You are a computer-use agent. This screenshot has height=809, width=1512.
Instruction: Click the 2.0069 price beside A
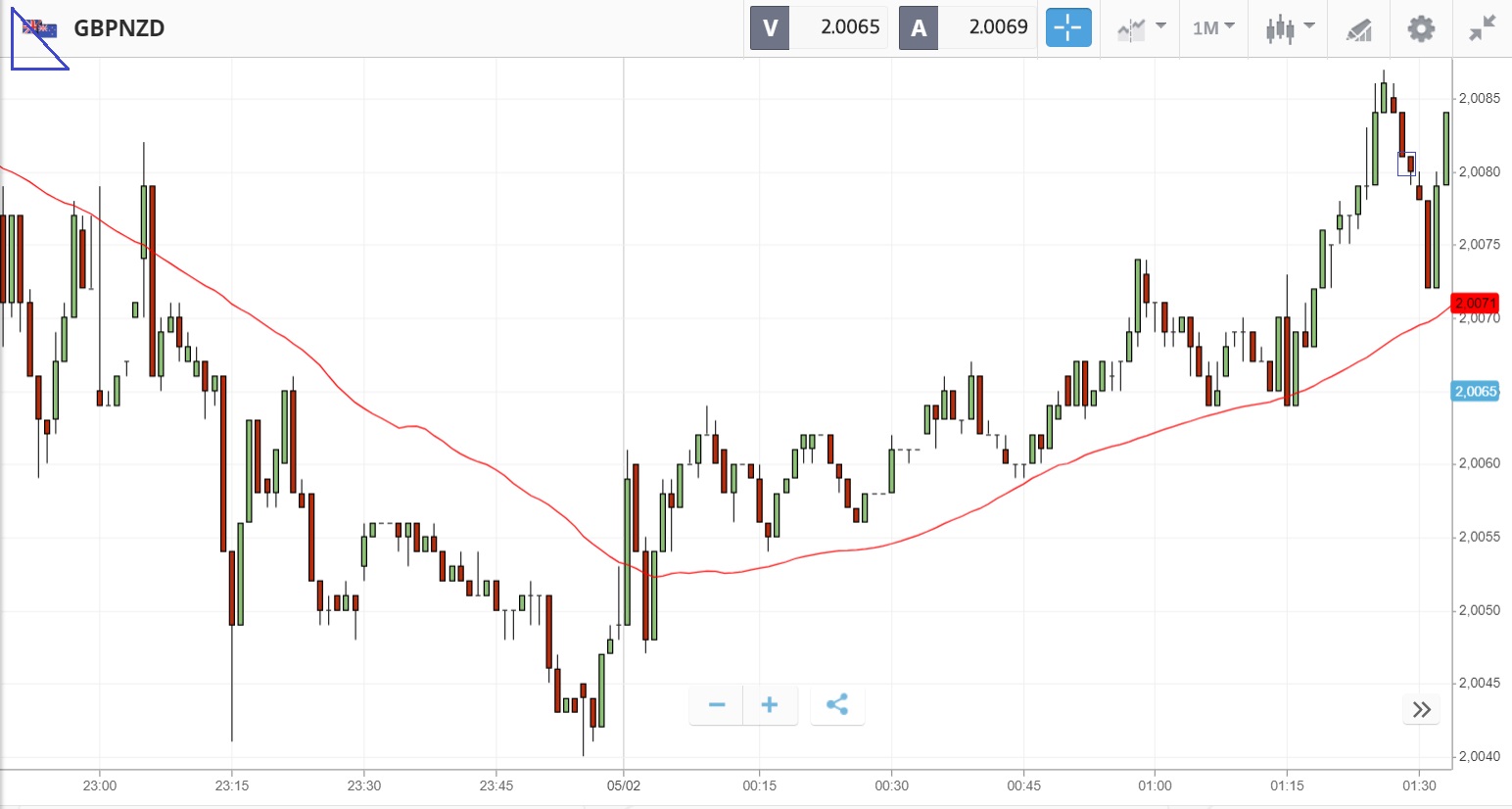[x=998, y=27]
